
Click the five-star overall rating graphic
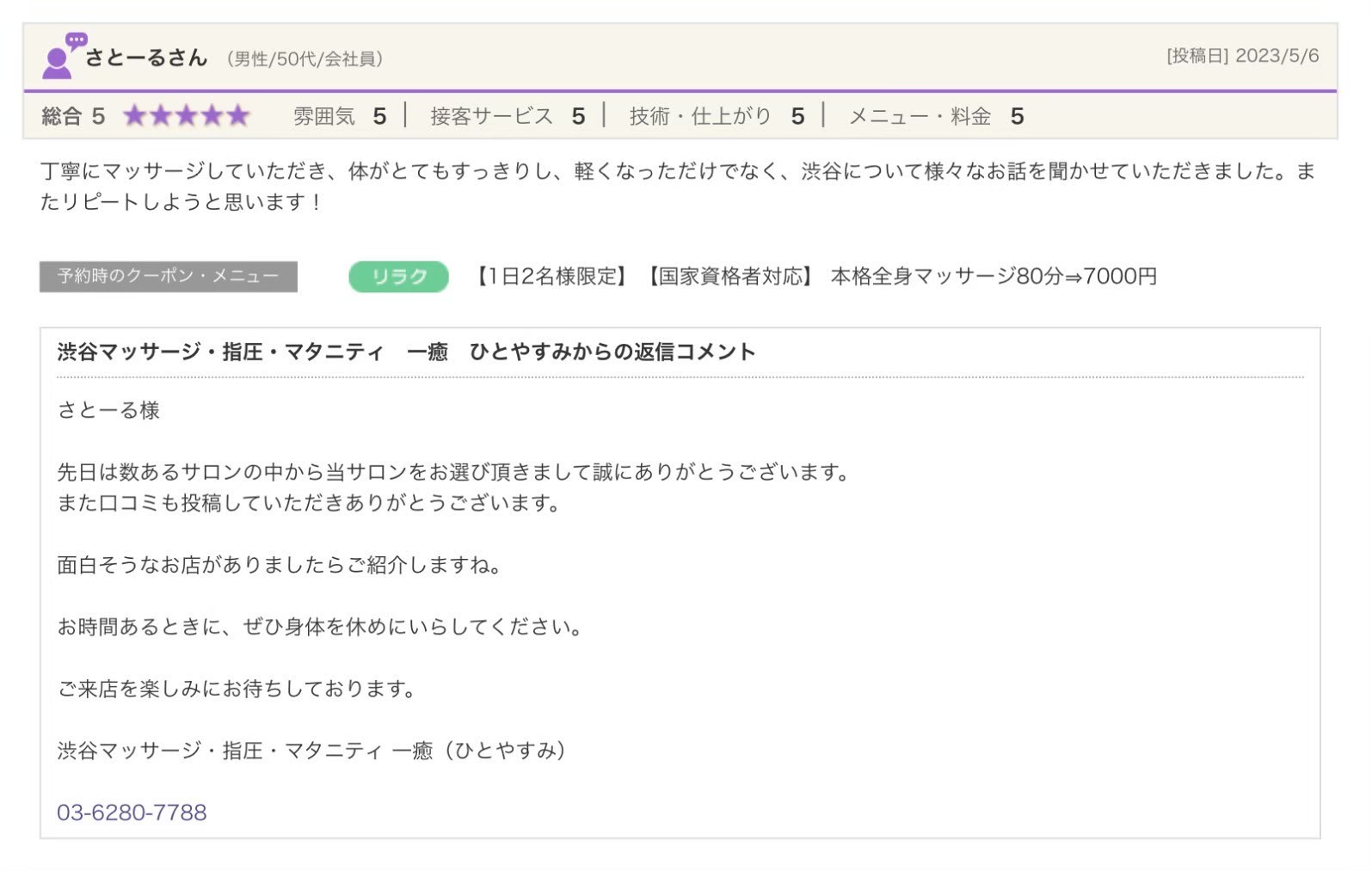[187, 116]
